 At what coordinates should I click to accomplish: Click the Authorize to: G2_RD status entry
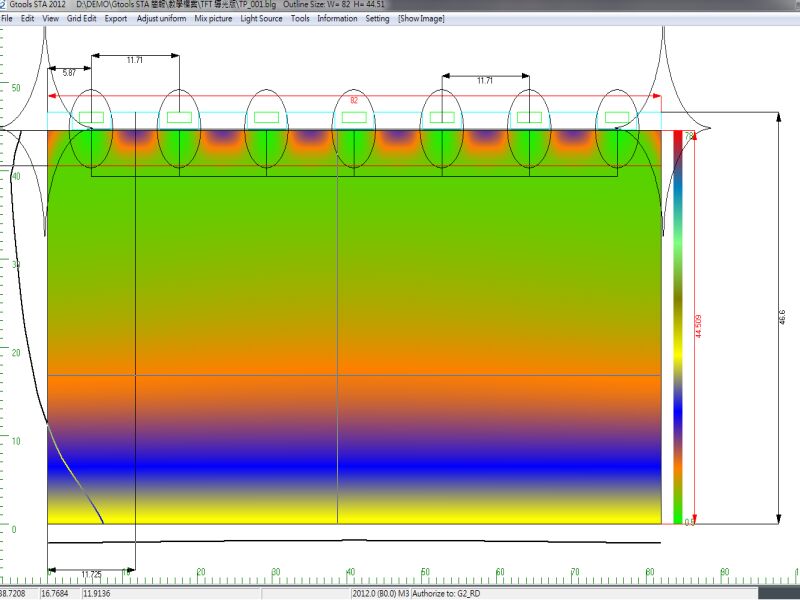coord(446,593)
